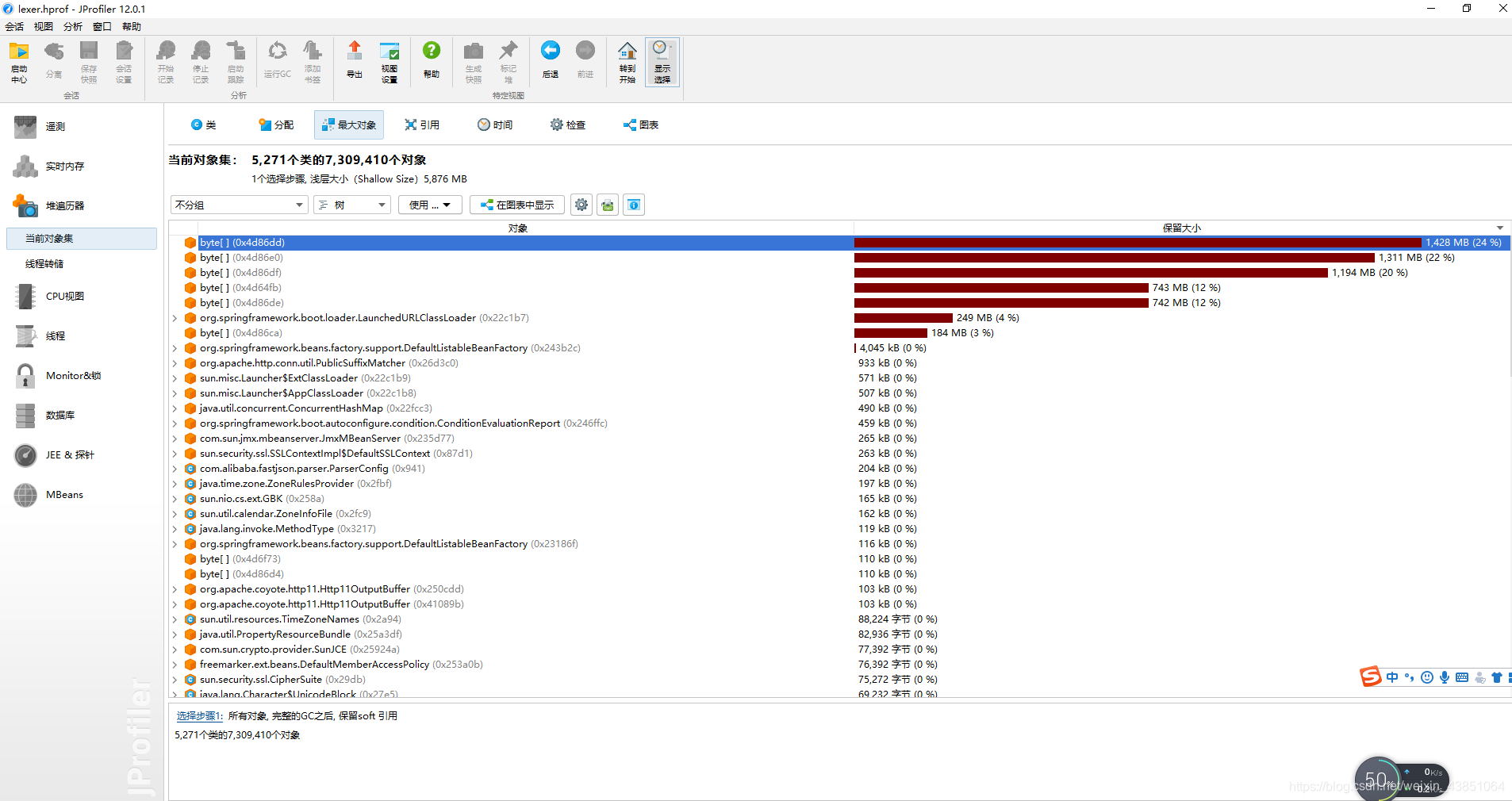Switch to the 时间 time tab

[495, 125]
